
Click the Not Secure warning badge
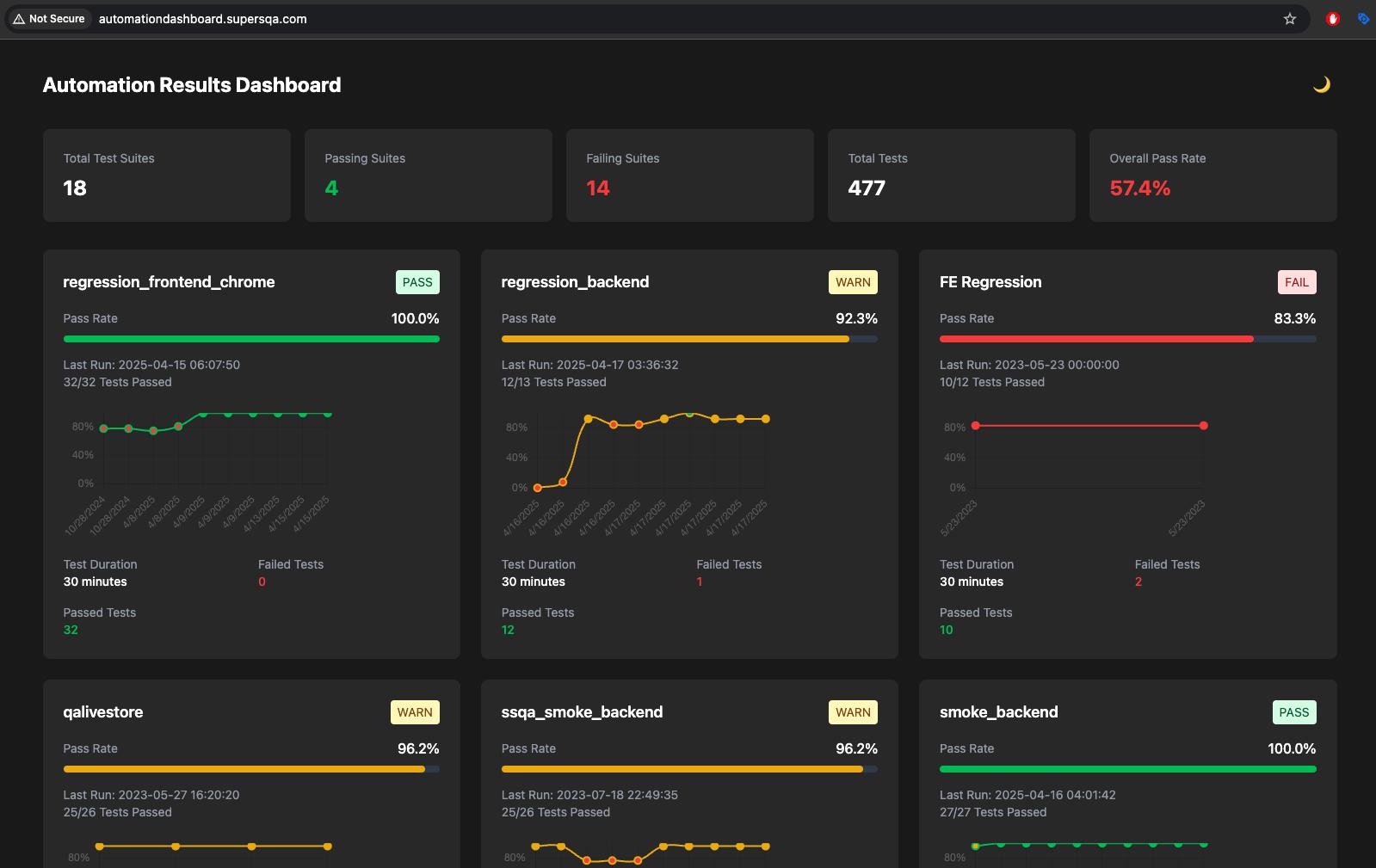pyautogui.click(x=49, y=19)
